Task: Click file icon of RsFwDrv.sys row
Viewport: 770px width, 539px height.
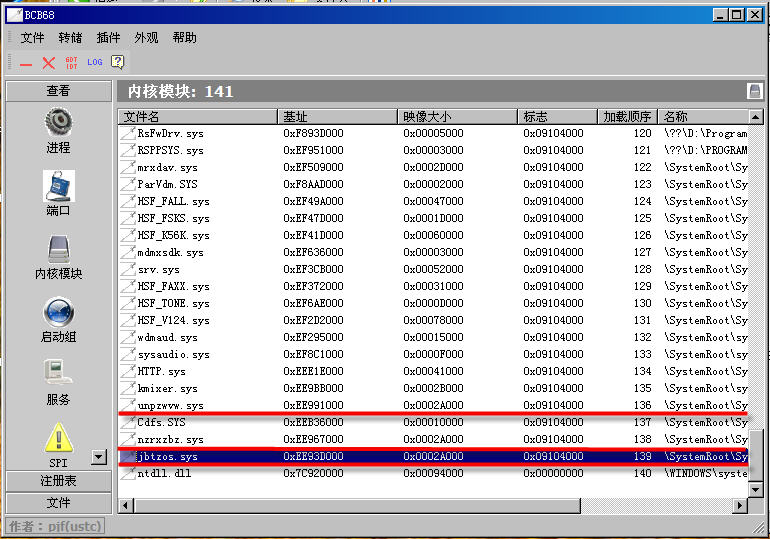Action: [x=128, y=133]
